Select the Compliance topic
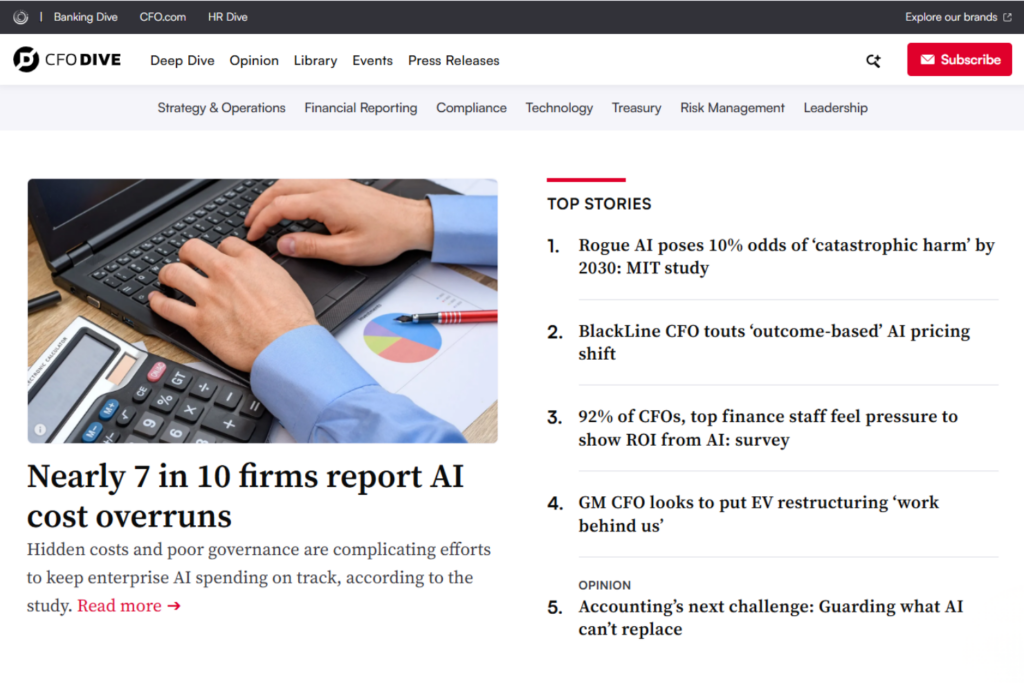1024x683 pixels. click(x=472, y=108)
